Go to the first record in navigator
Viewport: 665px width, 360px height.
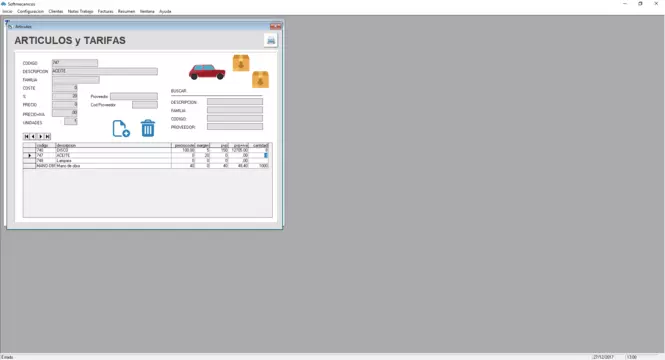click(26, 137)
